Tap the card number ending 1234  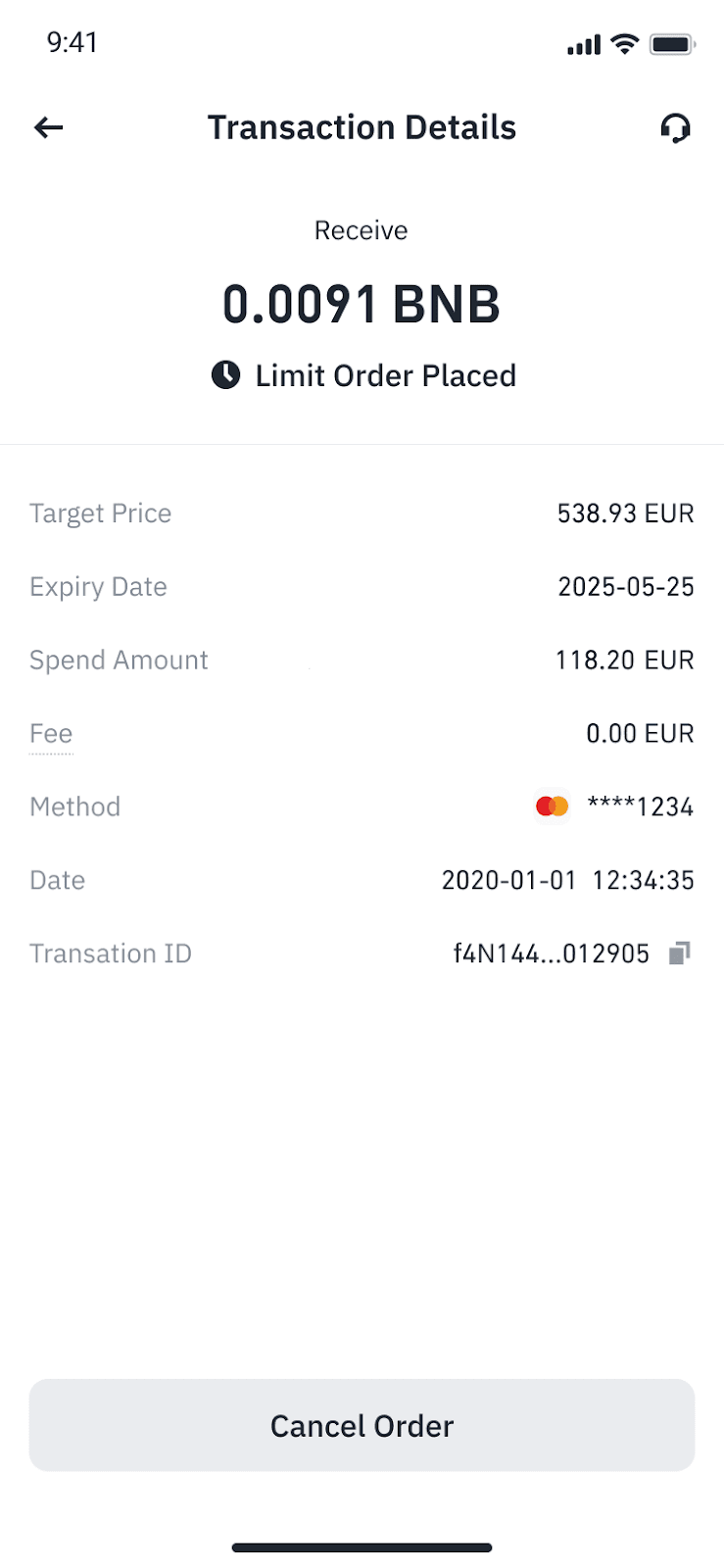click(x=641, y=807)
